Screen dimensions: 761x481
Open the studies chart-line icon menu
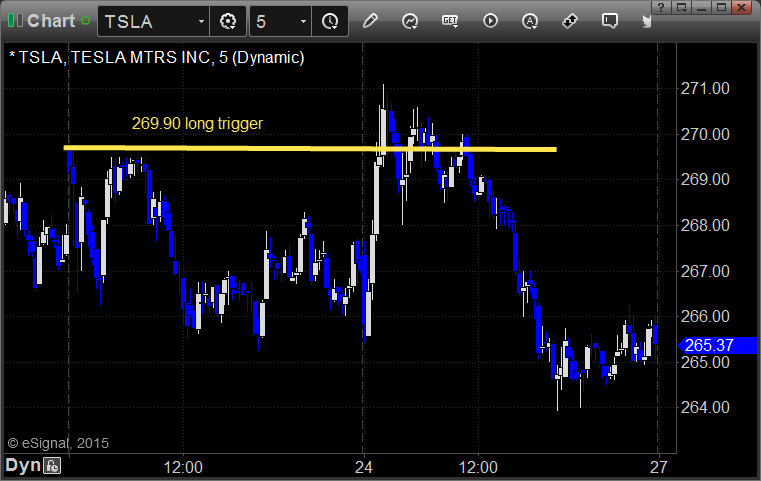pos(410,21)
